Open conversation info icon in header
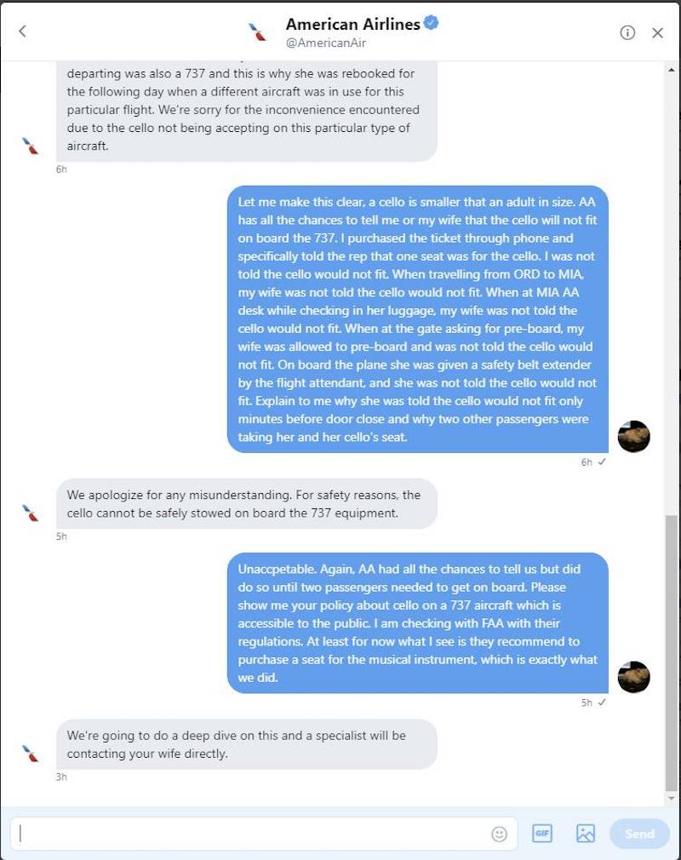 point(627,33)
